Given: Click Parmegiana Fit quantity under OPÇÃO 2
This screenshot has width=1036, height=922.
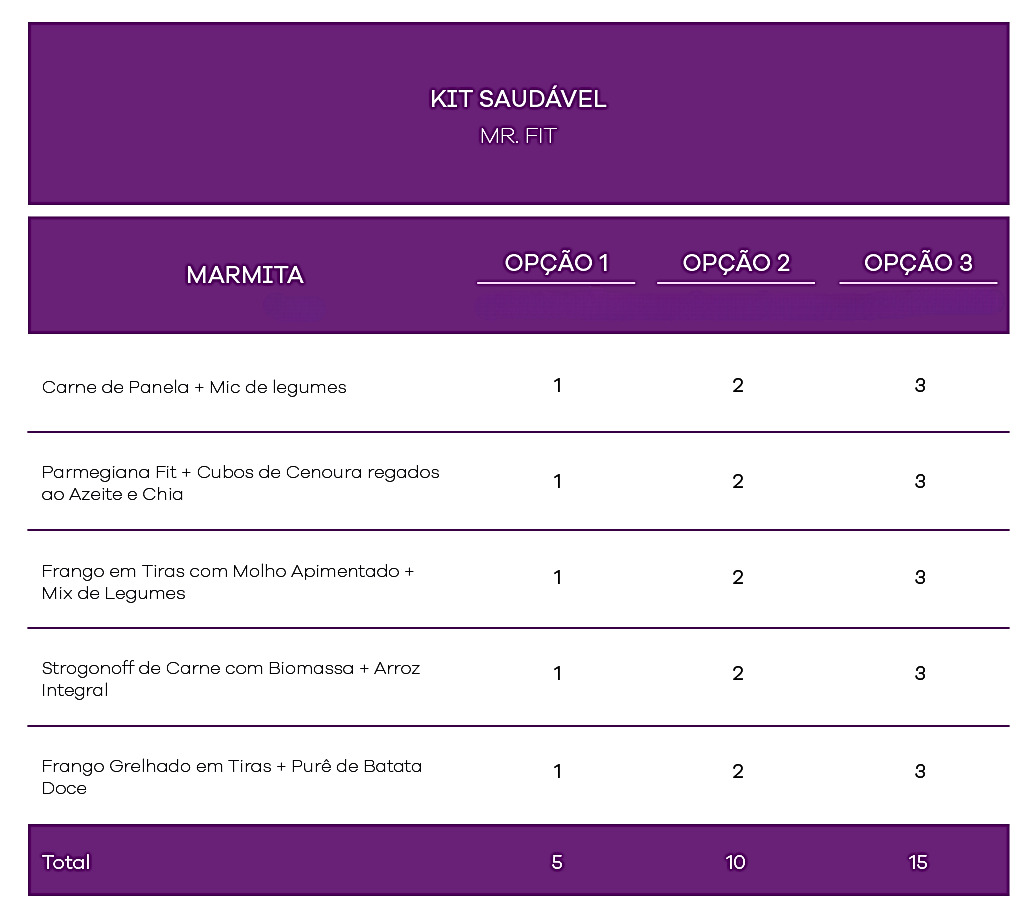Looking at the screenshot, I should [x=738, y=481].
